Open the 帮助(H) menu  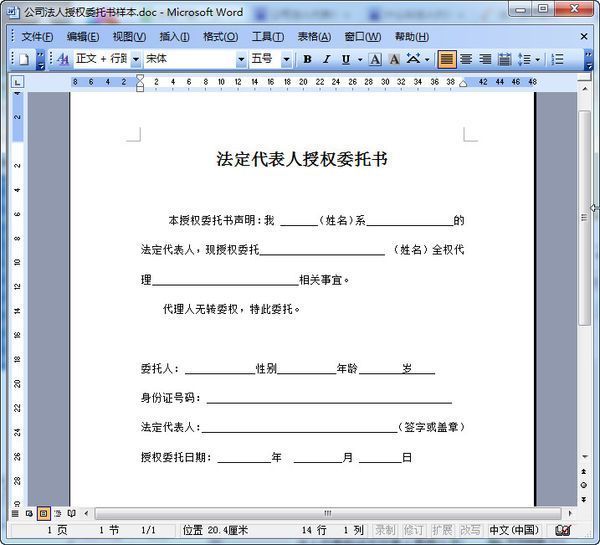412,37
